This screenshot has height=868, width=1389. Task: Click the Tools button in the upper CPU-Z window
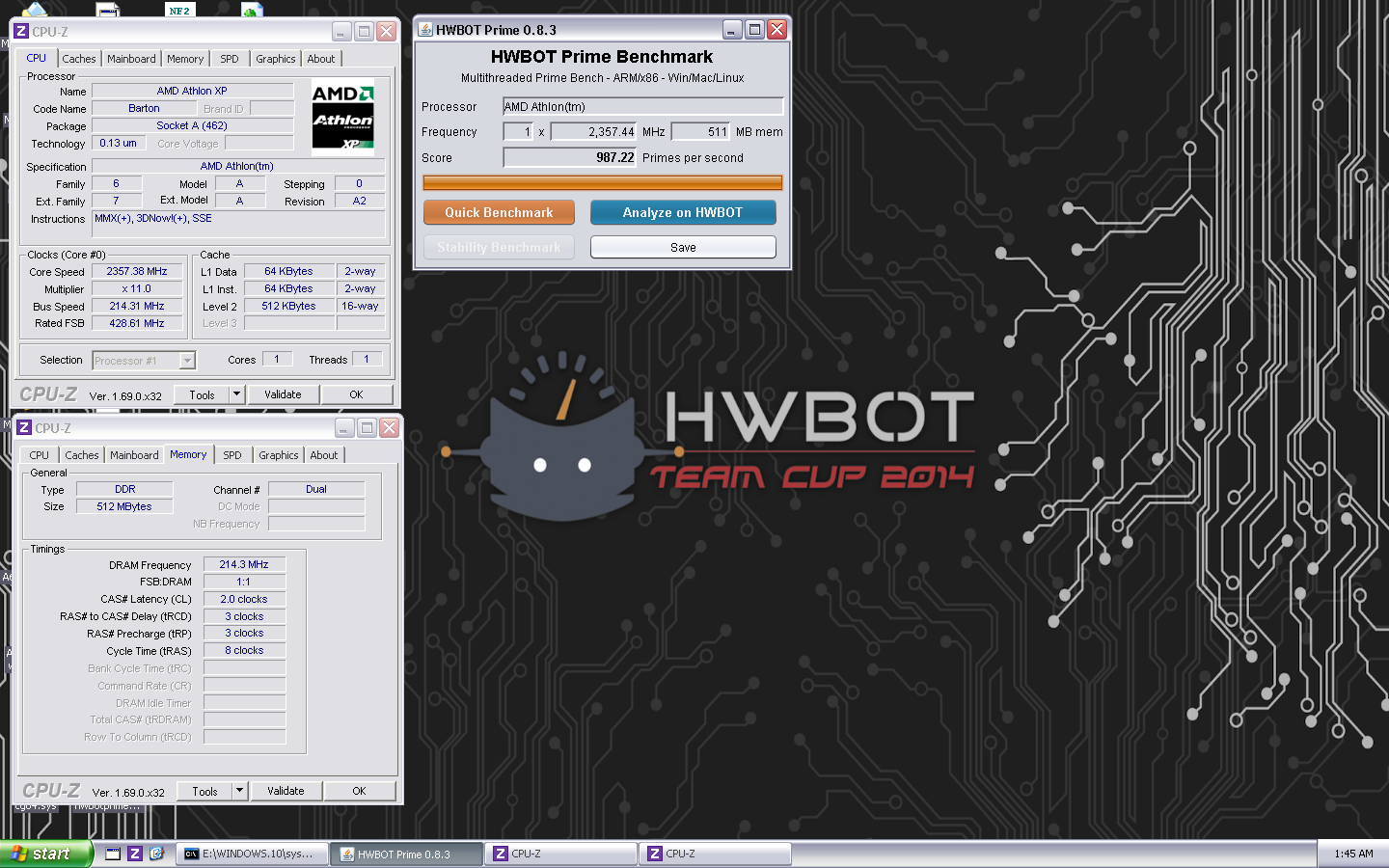(203, 394)
